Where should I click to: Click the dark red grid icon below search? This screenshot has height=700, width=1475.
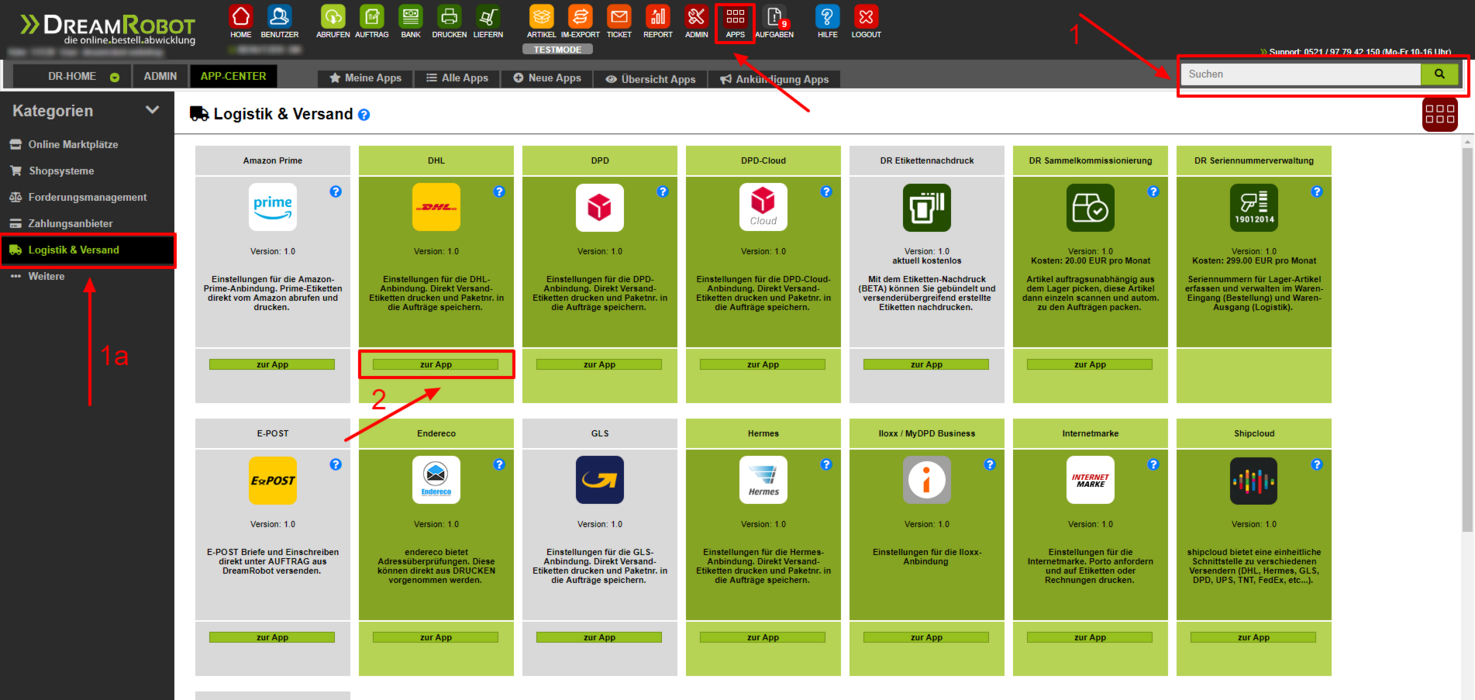[x=1440, y=114]
